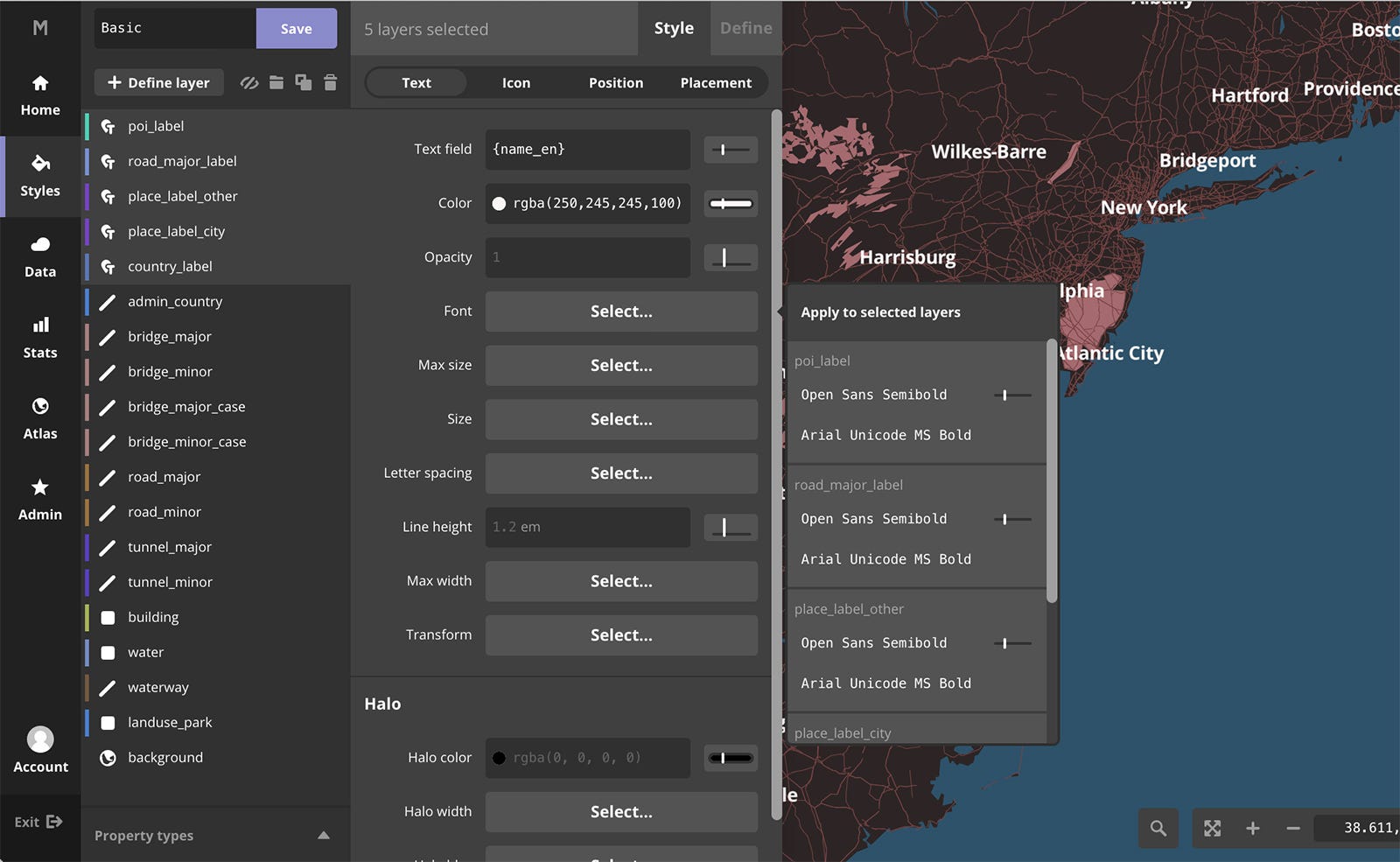1400x862 pixels.
Task: Click the Define layer button
Action: pyautogui.click(x=158, y=82)
